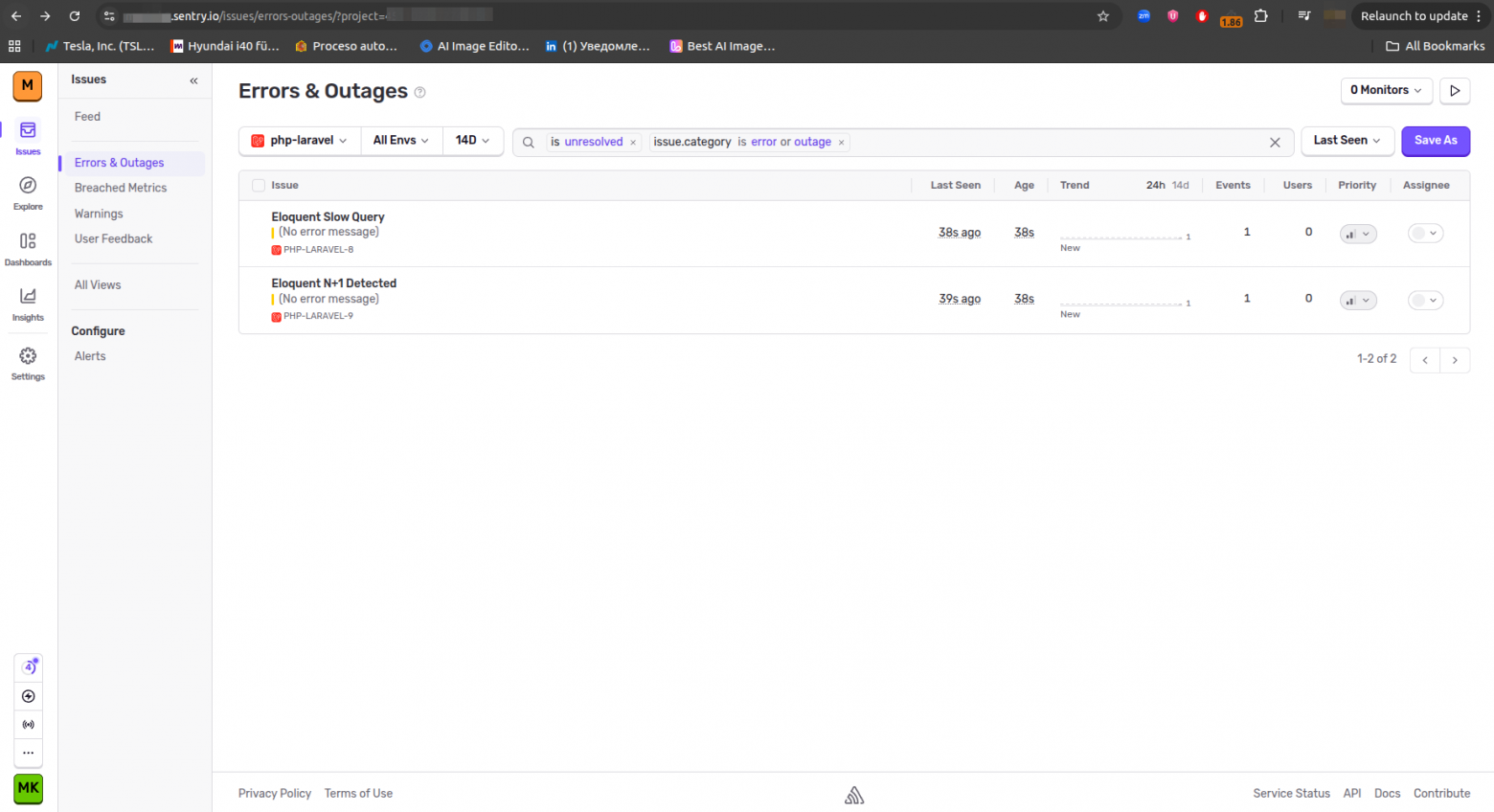Click the Save As button
The image size is (1494, 812).
[x=1435, y=141]
